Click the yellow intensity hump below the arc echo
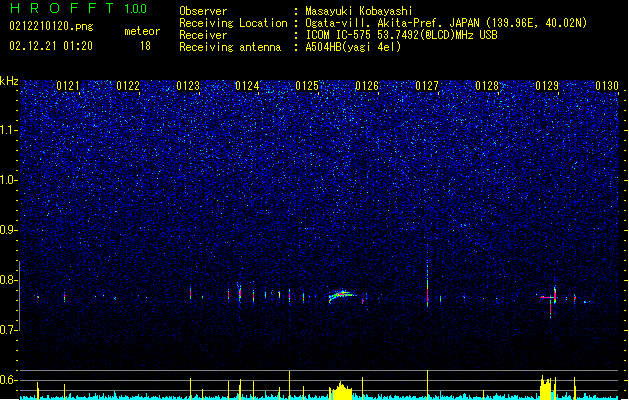The image size is (629, 400). click(x=341, y=391)
